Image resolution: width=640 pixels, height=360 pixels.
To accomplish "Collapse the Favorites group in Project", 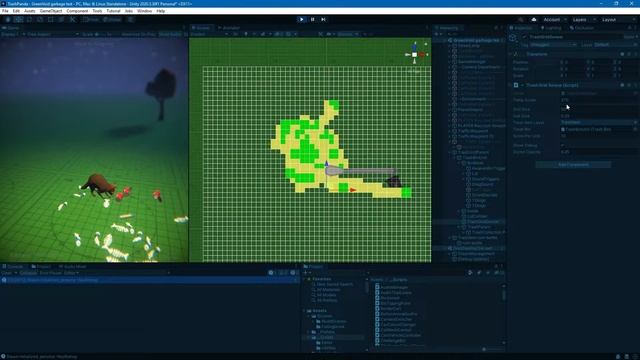I will coord(304,279).
